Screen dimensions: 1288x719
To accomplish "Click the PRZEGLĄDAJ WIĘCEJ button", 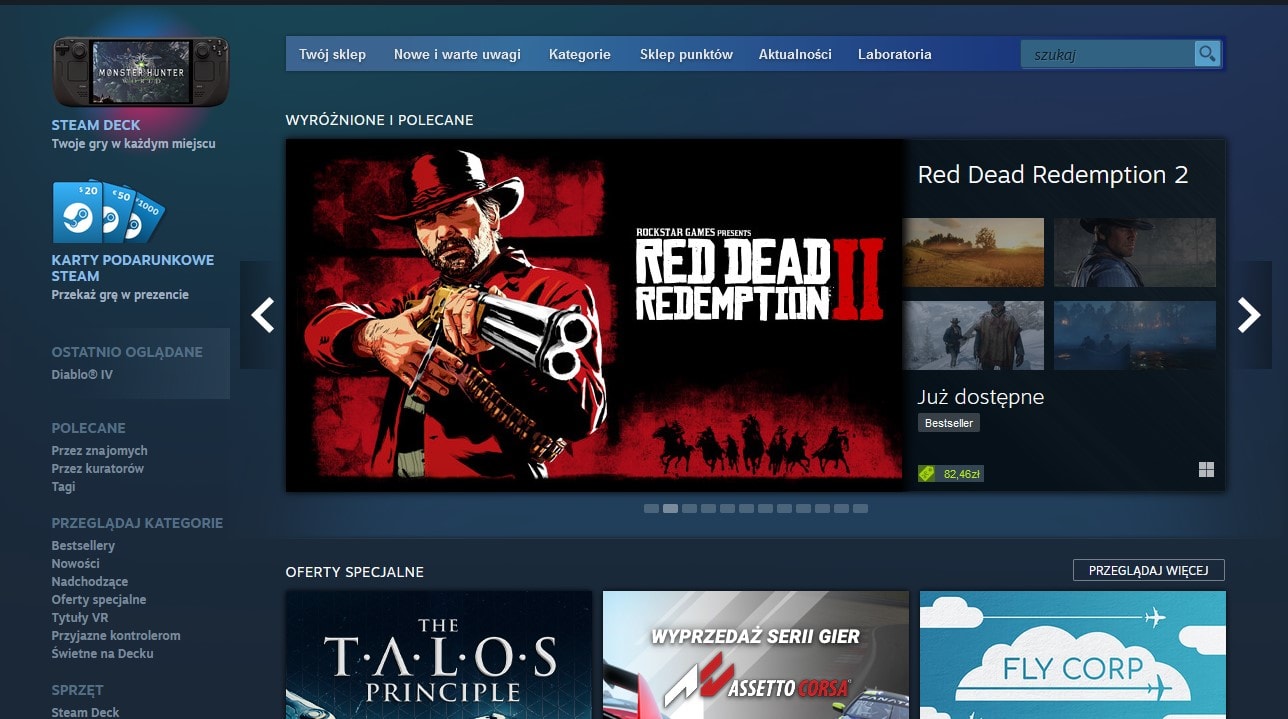I will 1150,569.
